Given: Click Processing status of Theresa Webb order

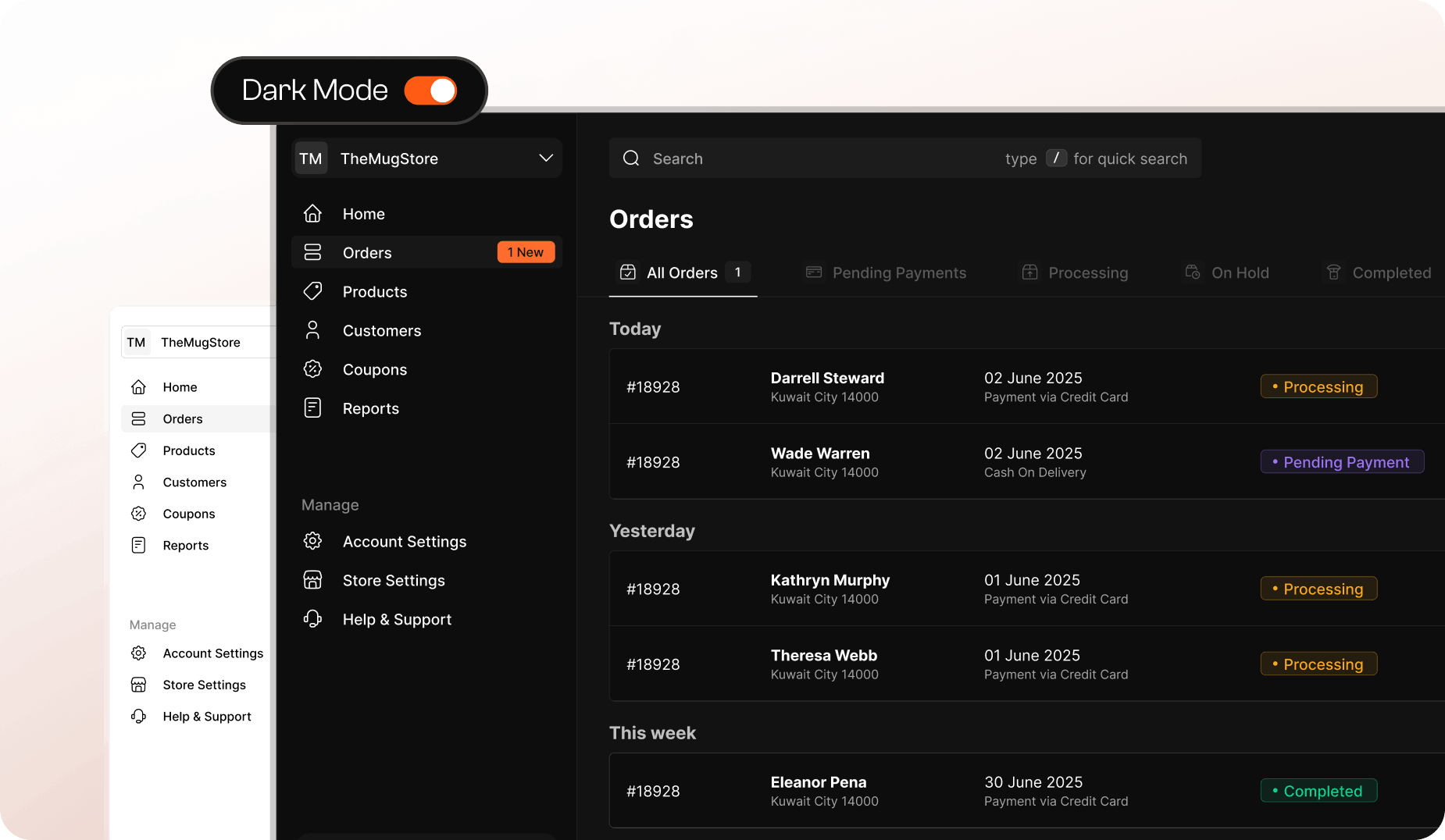Looking at the screenshot, I should tap(1318, 664).
